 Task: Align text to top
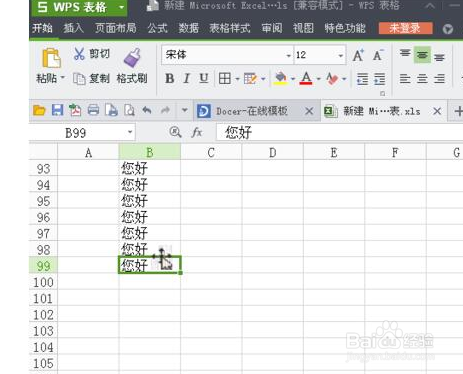[x=405, y=54]
